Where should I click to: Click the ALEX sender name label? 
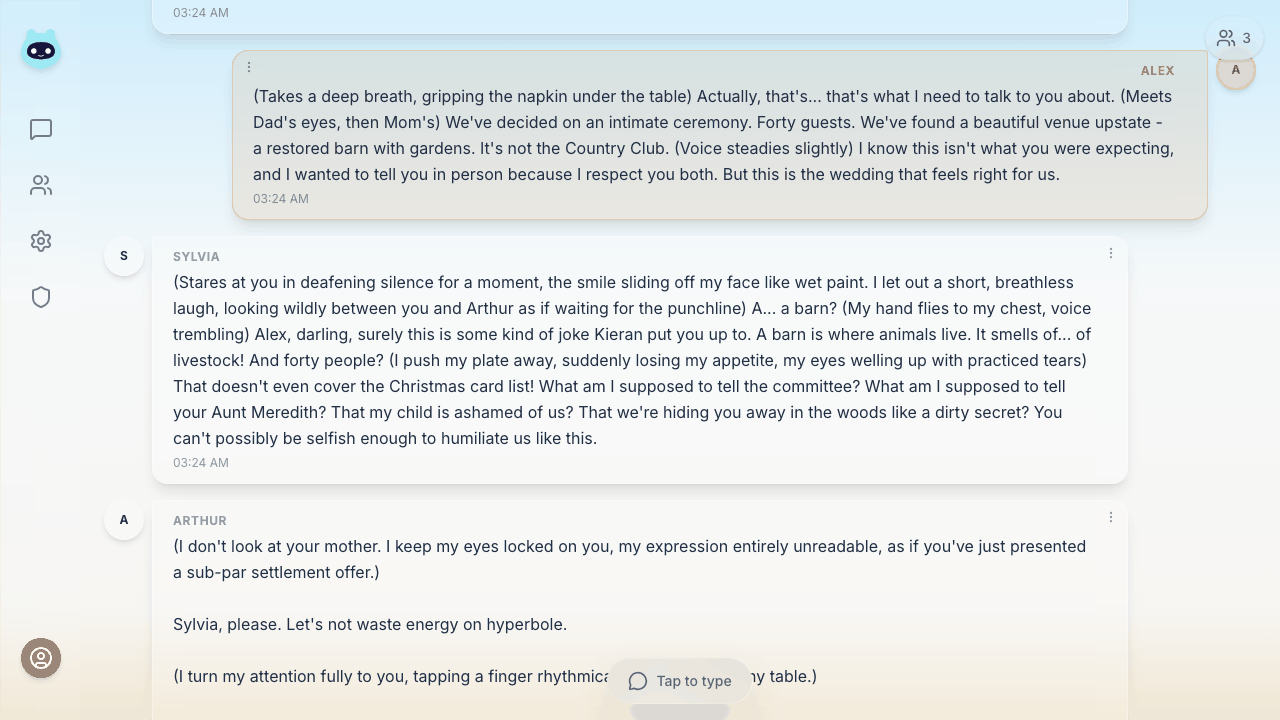click(1157, 71)
